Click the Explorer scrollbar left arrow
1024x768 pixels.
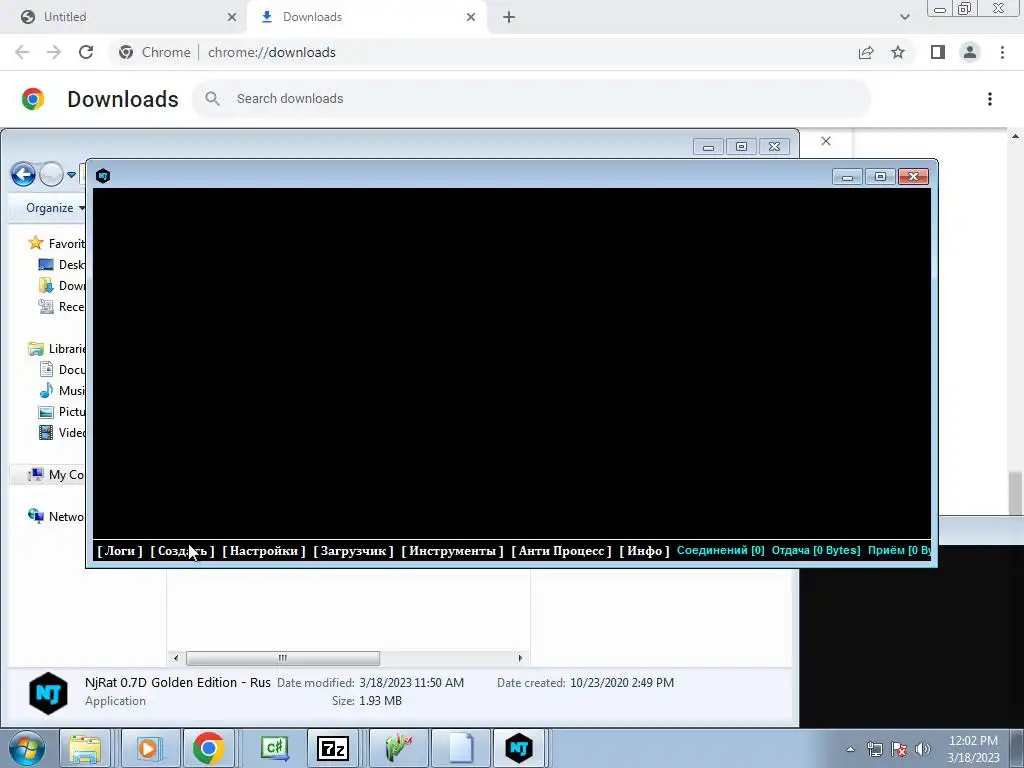175,658
